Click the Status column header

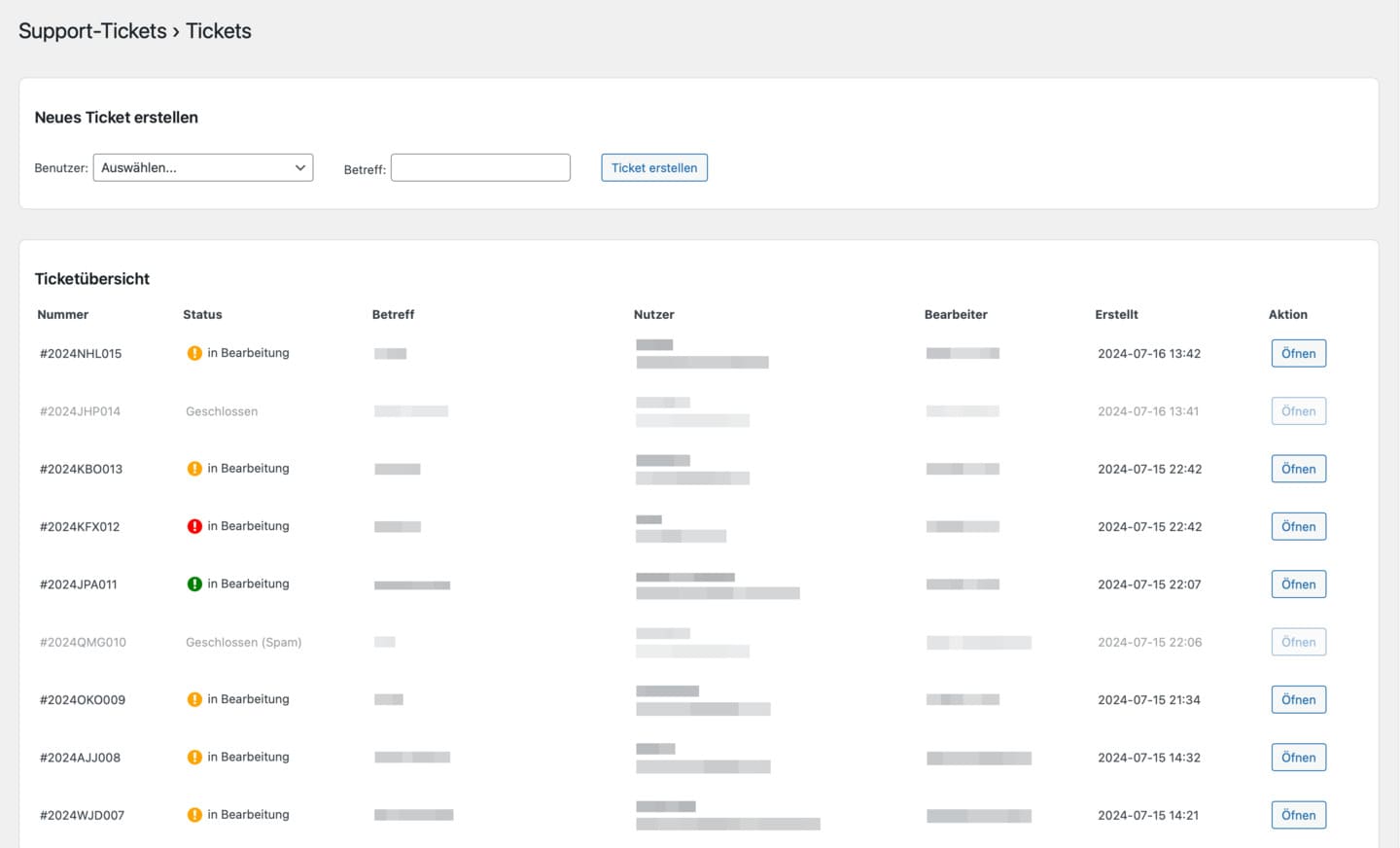point(202,314)
